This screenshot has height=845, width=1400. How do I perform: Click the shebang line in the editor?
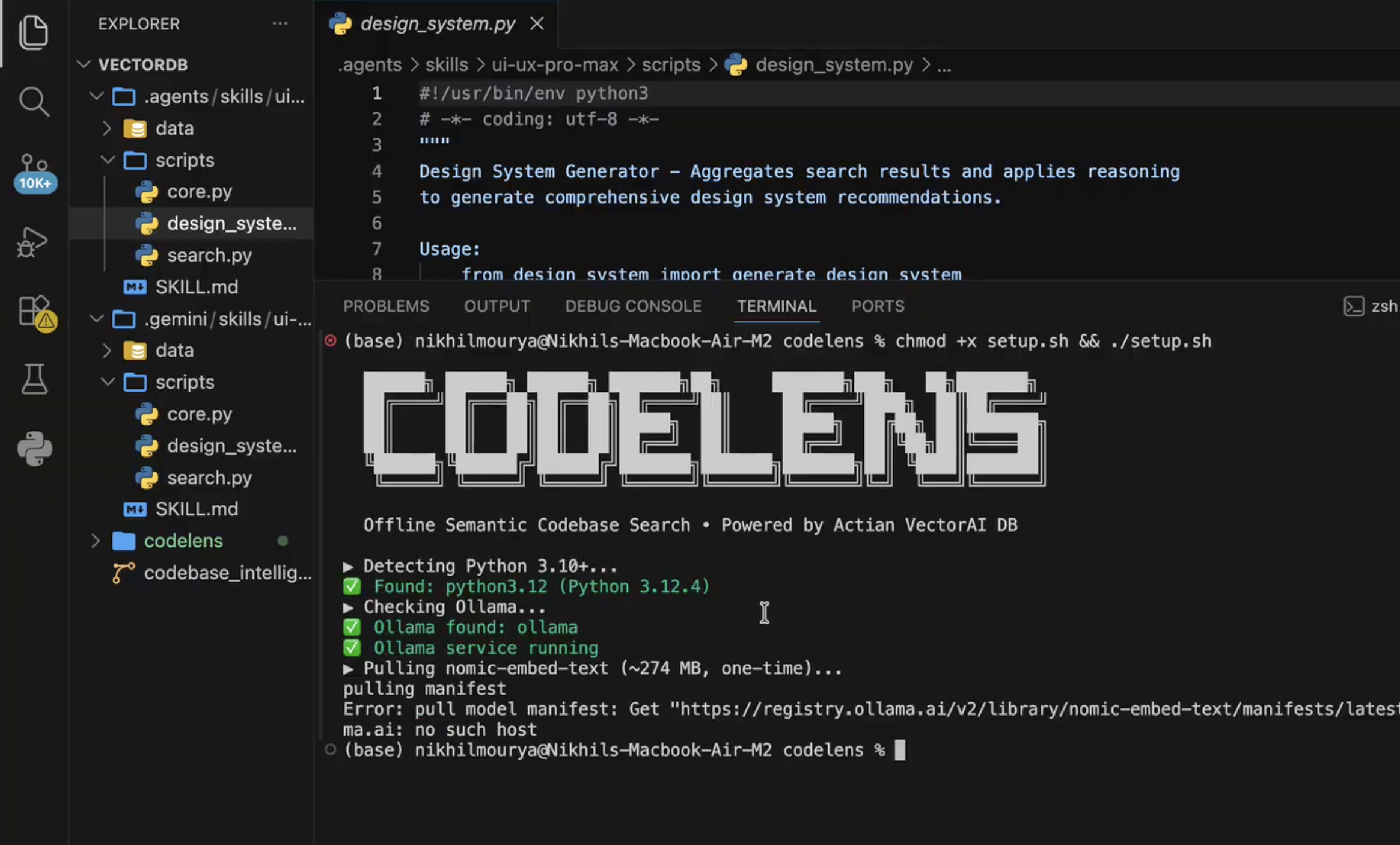[x=533, y=94]
